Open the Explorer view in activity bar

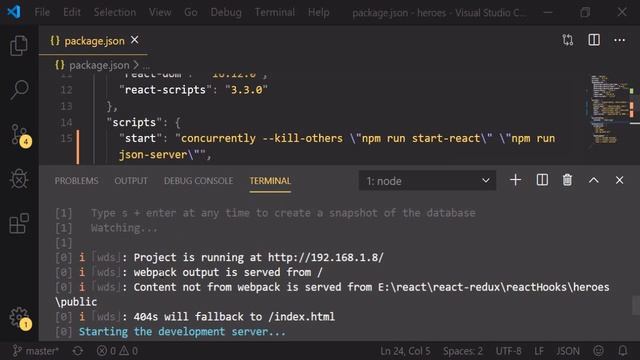coord(19,45)
